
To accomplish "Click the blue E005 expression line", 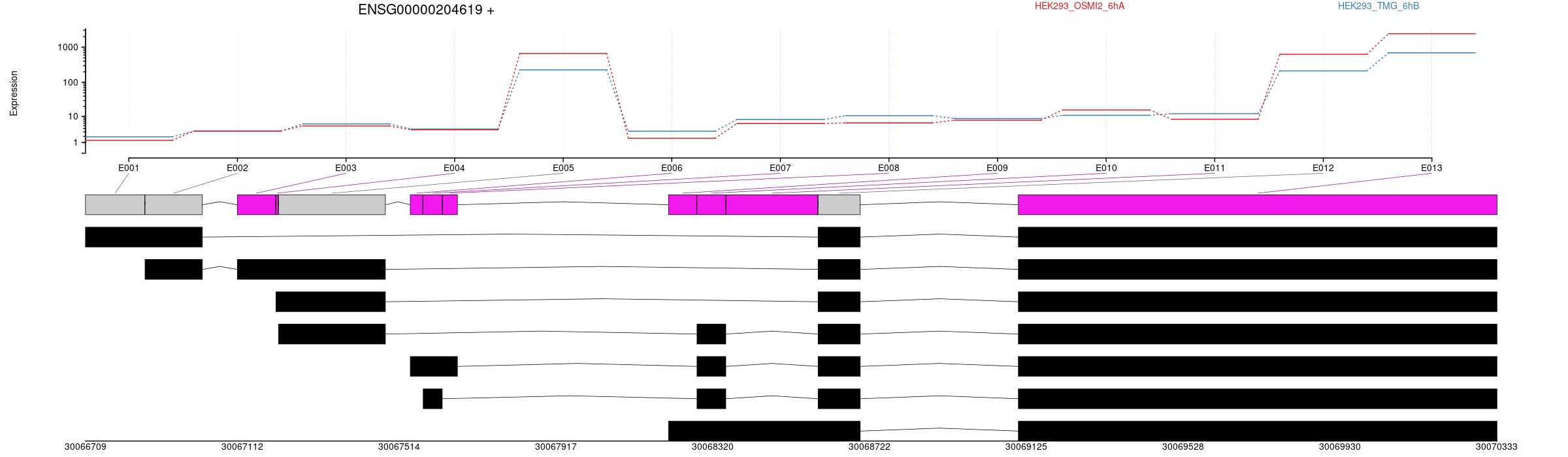I will tap(563, 70).
